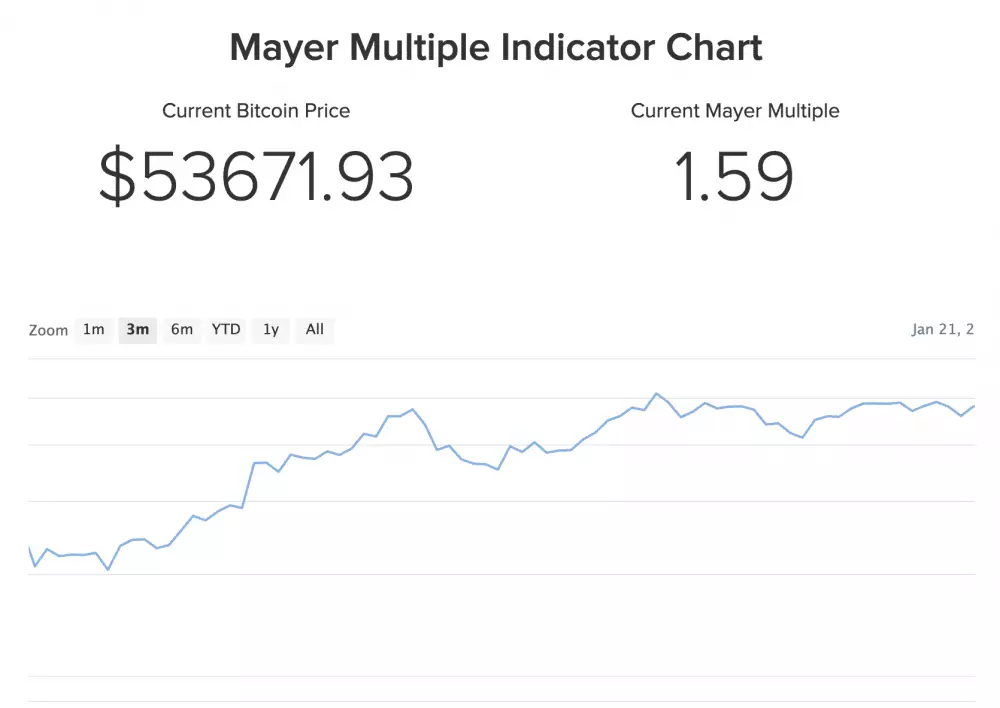The width and height of the screenshot is (1000, 708).
Task: Select the 3m zoom range
Action: [x=137, y=330]
